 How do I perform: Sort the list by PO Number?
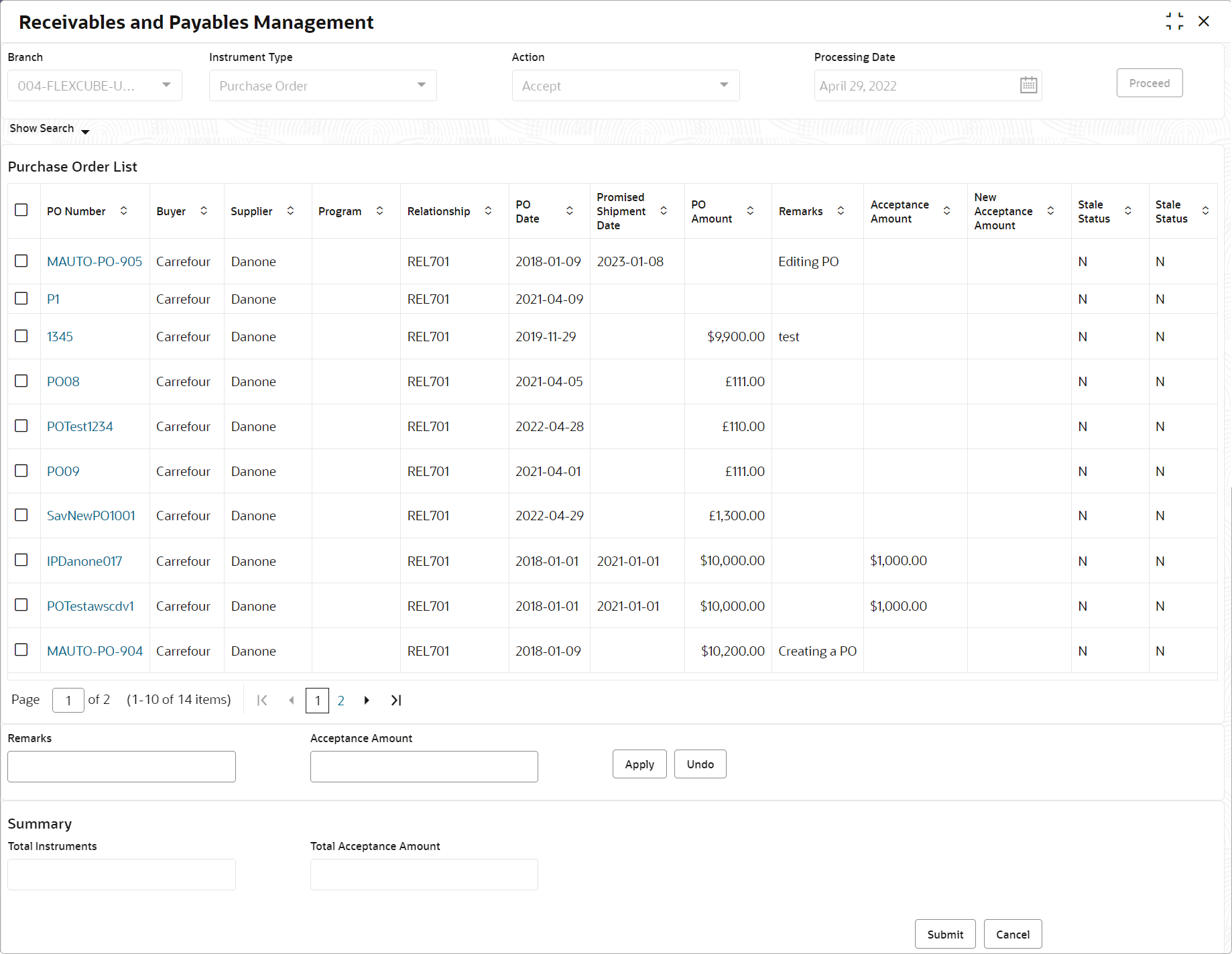(x=124, y=211)
